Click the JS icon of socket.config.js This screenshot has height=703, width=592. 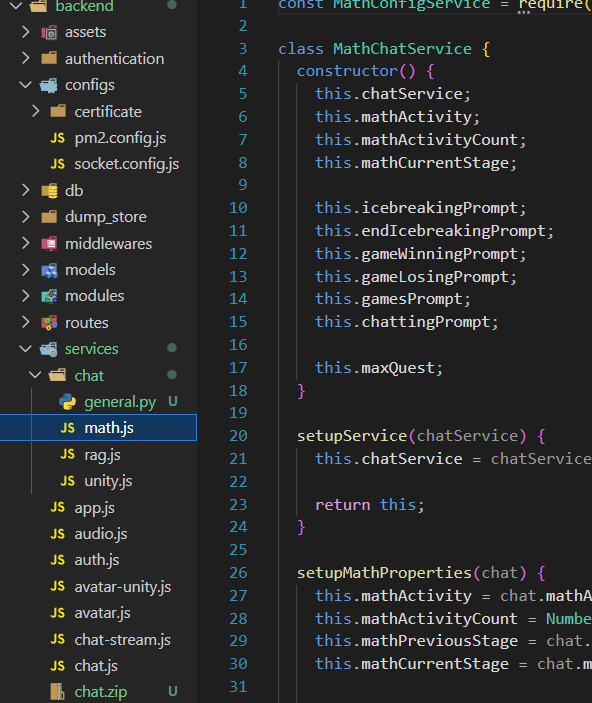click(x=58, y=164)
